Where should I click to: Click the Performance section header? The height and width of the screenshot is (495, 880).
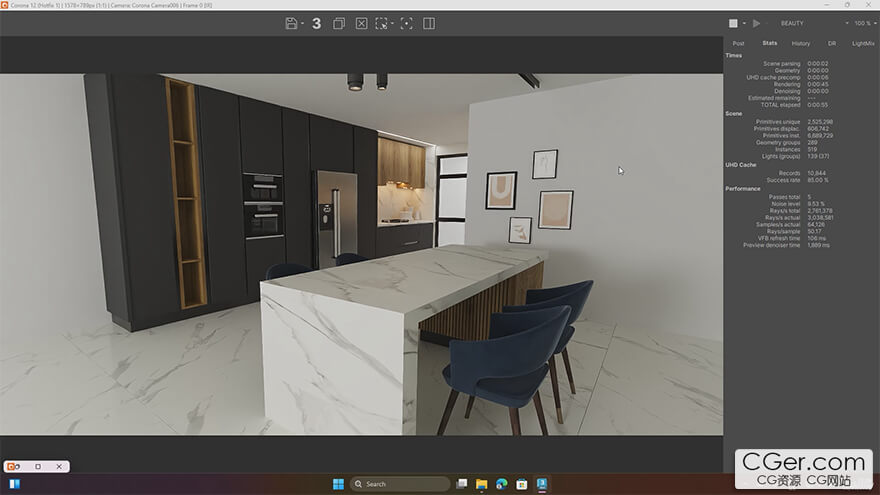742,189
